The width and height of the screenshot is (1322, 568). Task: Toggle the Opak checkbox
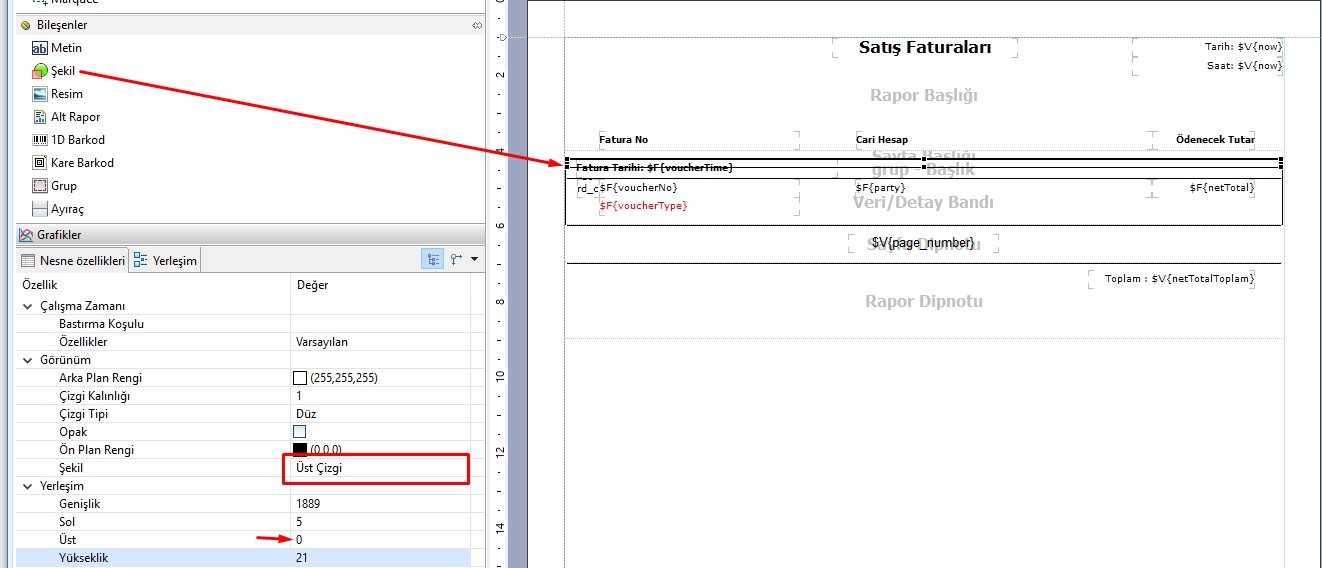[x=299, y=432]
